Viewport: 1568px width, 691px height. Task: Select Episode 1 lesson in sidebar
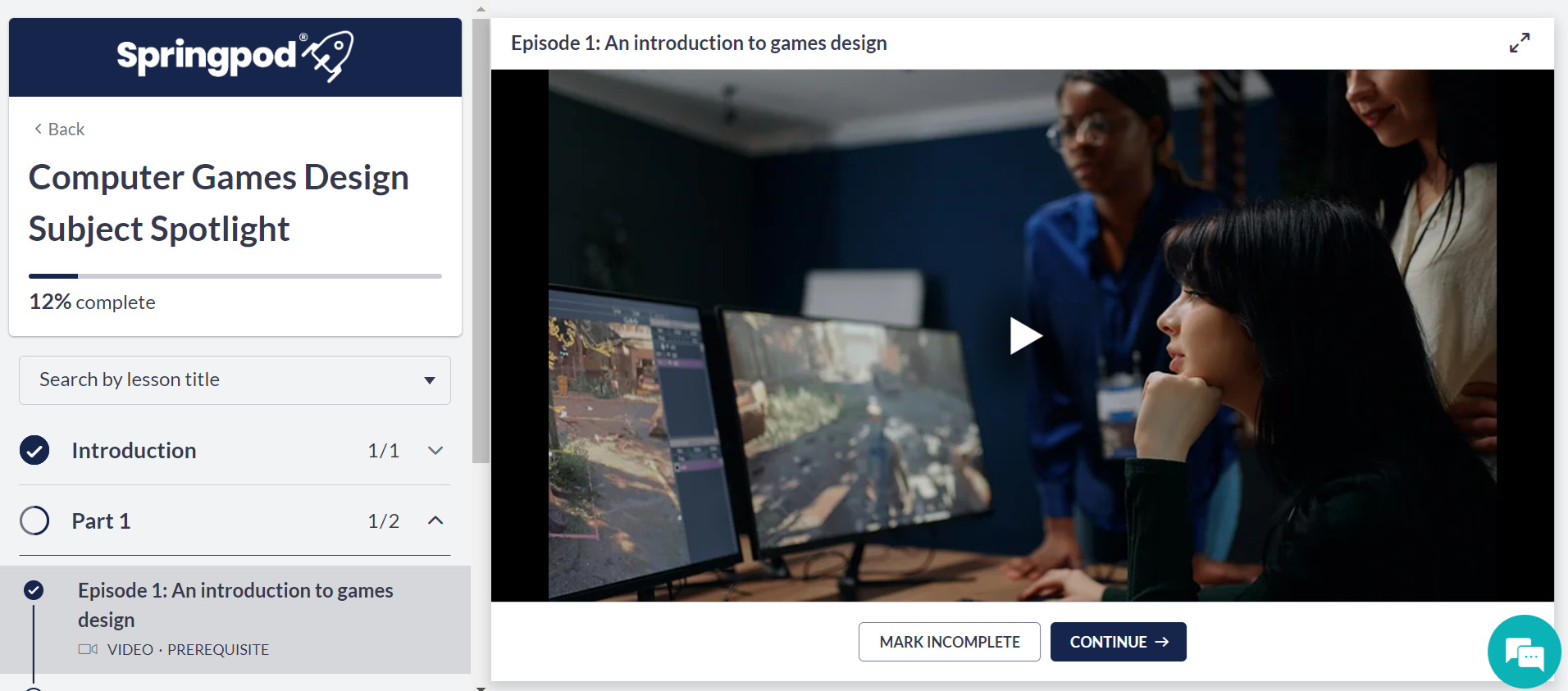pyautogui.click(x=235, y=605)
